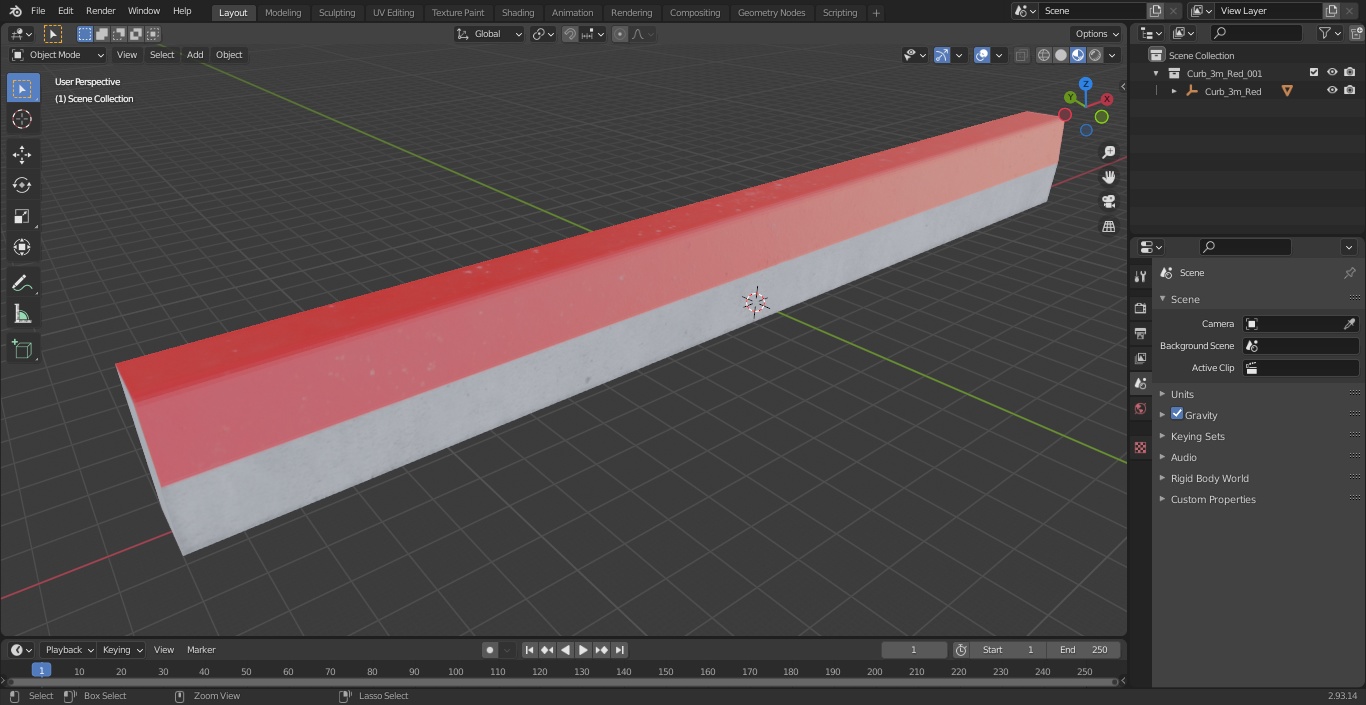This screenshot has width=1366, height=705.
Task: Open the Add menu in viewport header
Action: pyautogui.click(x=195, y=55)
